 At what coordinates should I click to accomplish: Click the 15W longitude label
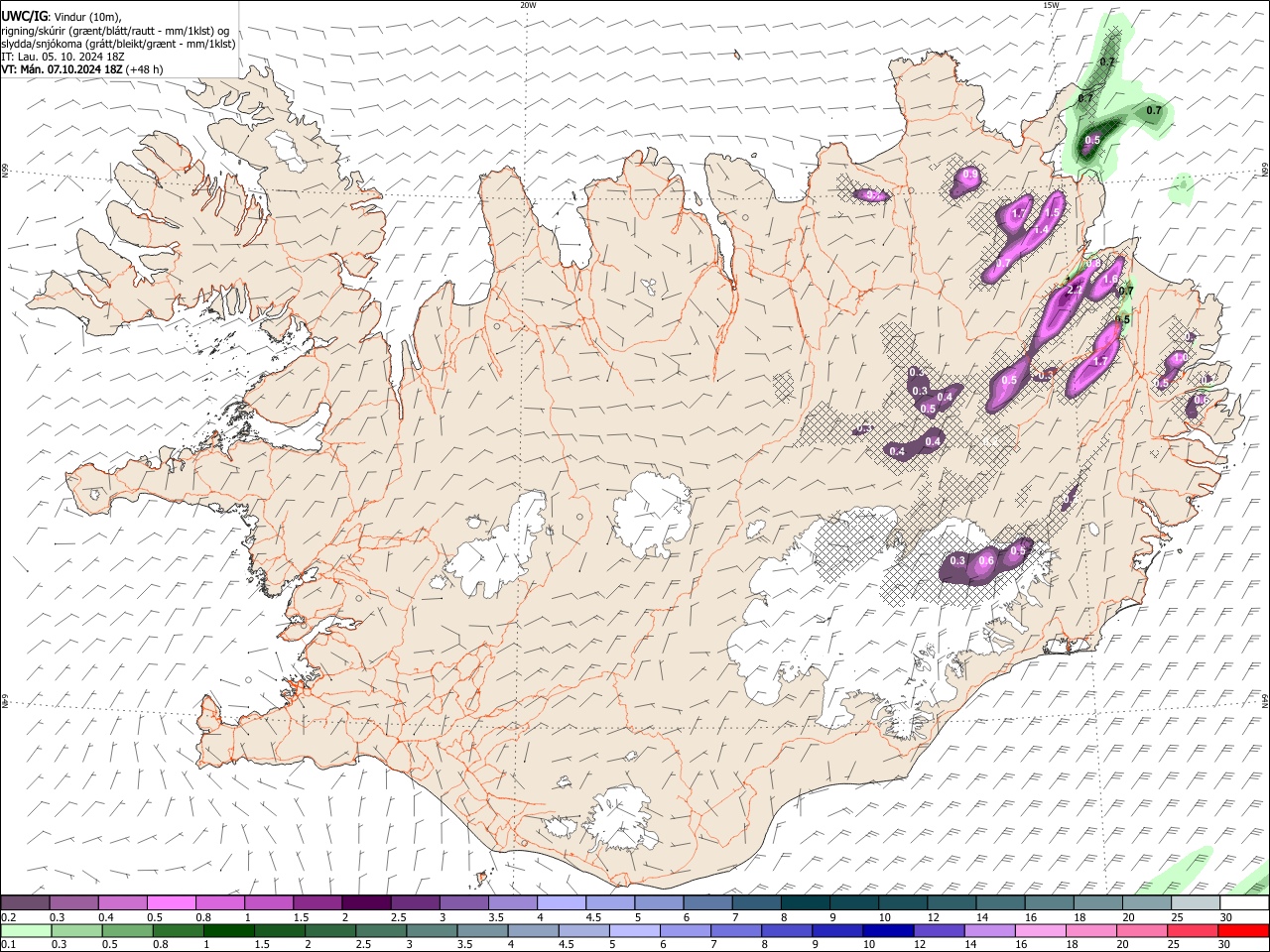pos(1051,5)
